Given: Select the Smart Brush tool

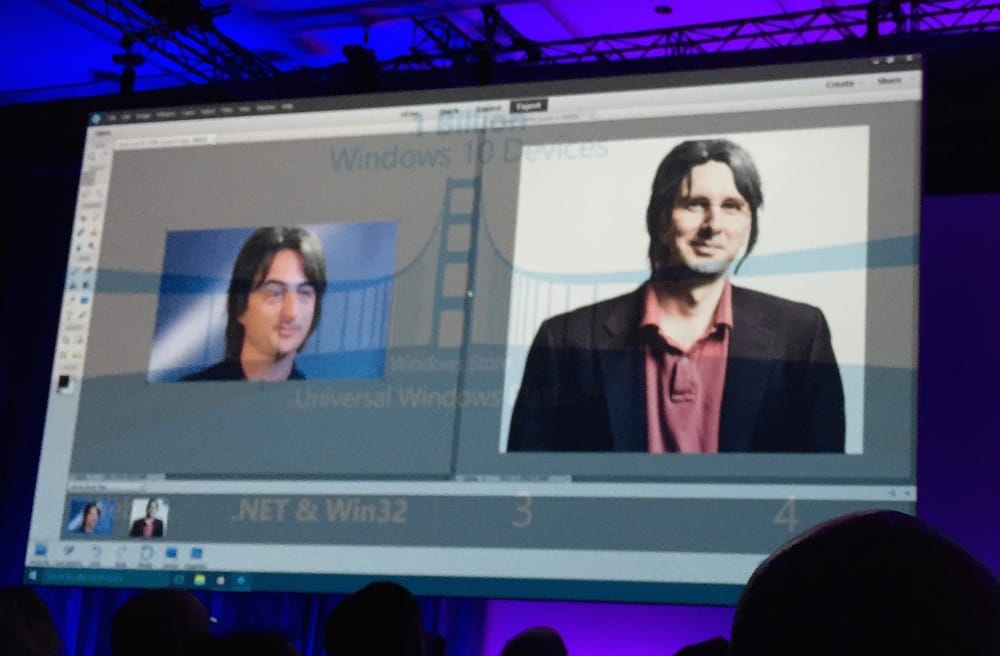Looking at the screenshot, I should 83,232.
